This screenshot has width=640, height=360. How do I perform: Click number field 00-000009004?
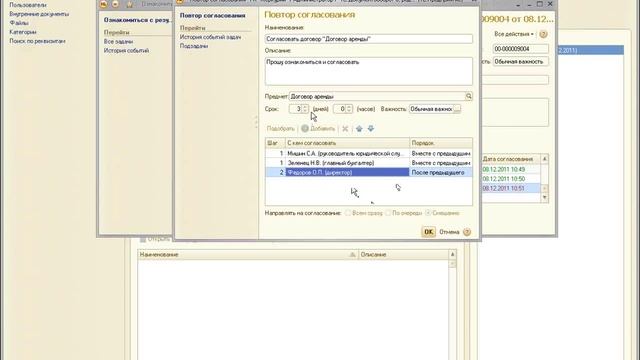coord(520,49)
